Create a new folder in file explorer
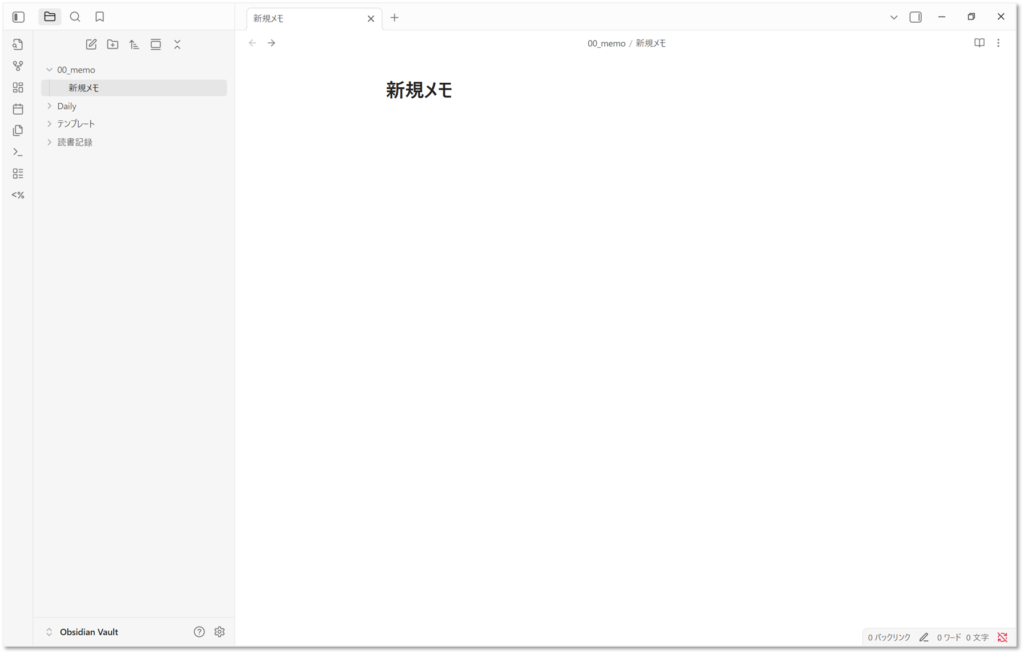Image resolution: width=1024 pixels, height=654 pixels. (112, 44)
